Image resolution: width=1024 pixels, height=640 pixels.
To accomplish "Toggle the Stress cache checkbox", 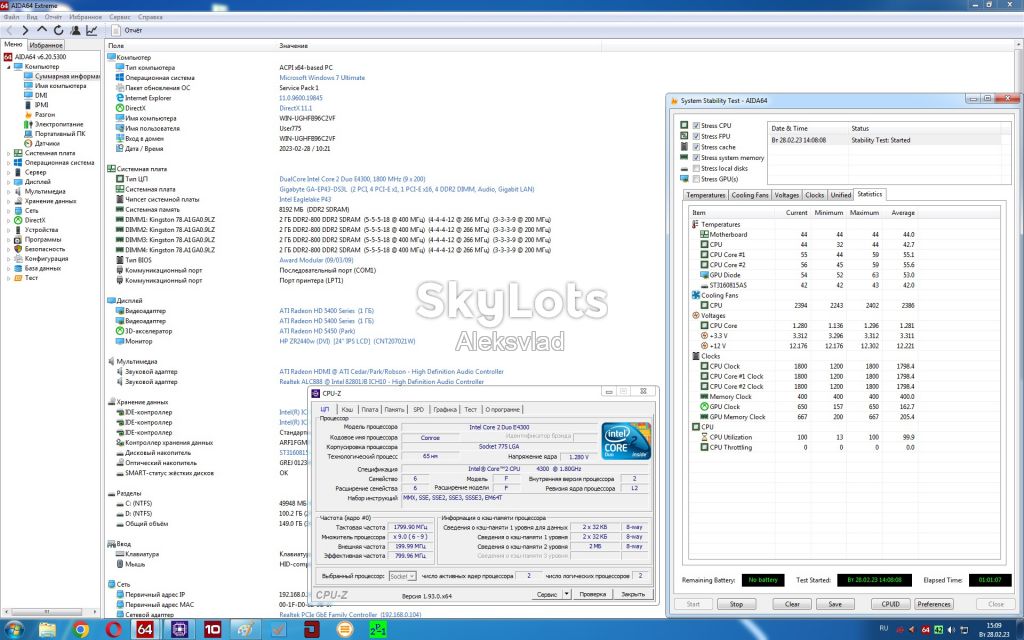I will [x=696, y=147].
